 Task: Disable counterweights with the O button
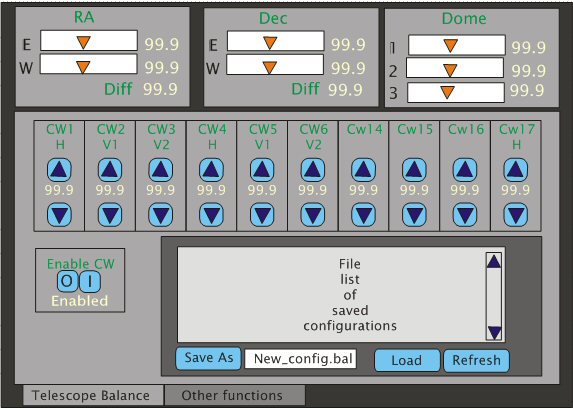[68, 281]
